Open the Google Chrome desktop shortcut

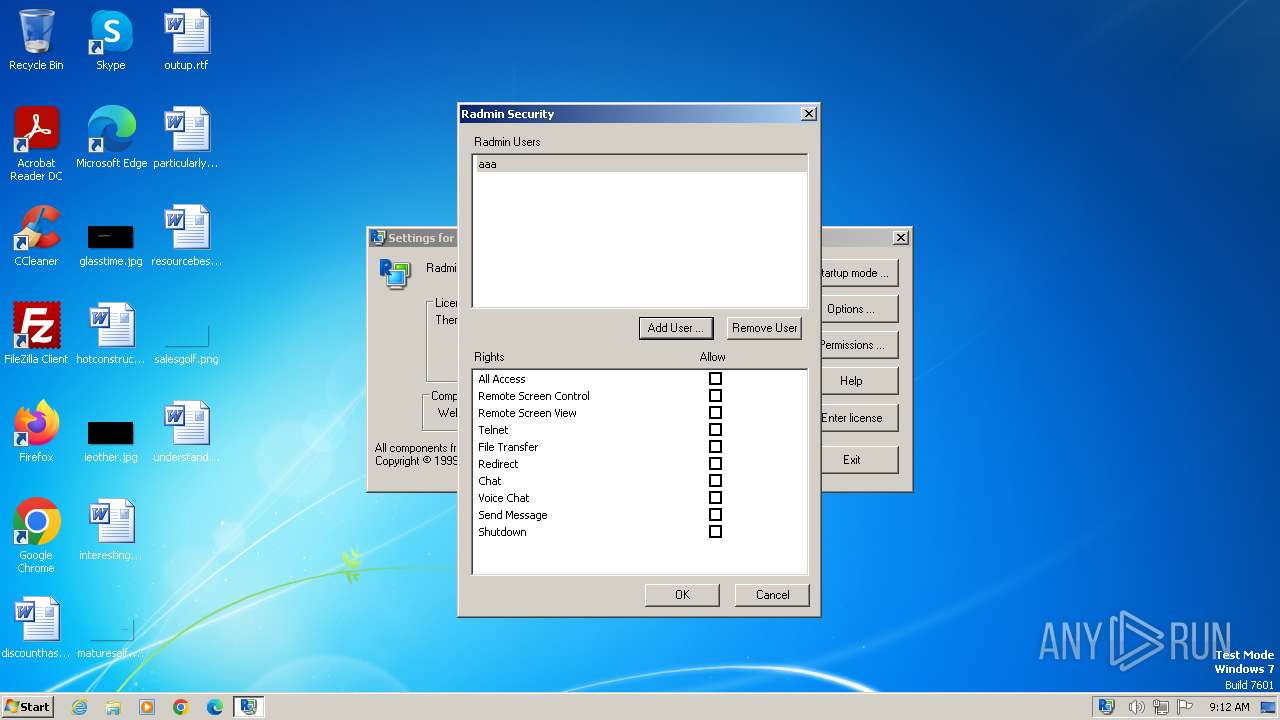click(36, 536)
